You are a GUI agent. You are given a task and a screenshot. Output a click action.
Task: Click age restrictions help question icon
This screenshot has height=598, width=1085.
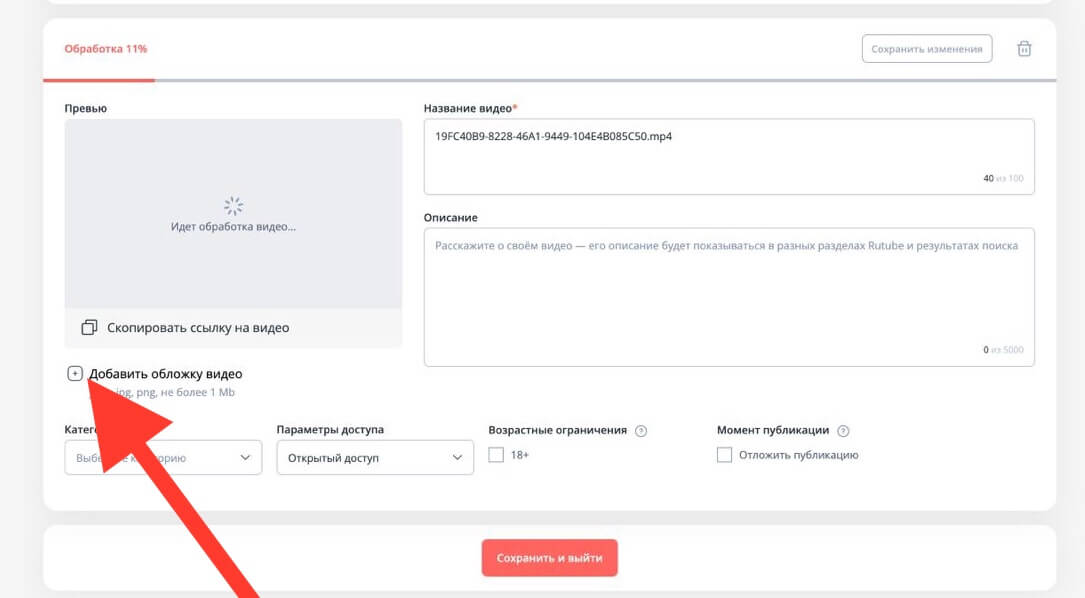pos(641,431)
